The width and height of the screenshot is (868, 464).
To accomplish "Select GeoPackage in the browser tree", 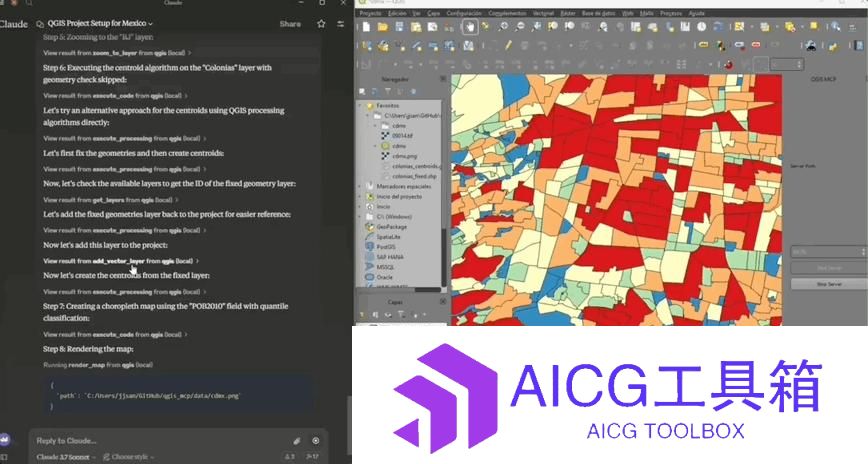I will 391,226.
